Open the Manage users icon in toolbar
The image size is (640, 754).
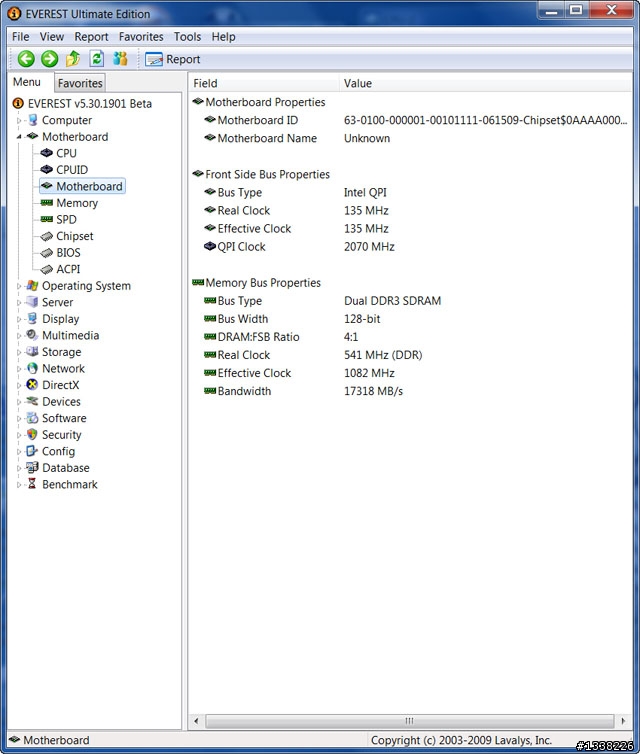tap(120, 59)
